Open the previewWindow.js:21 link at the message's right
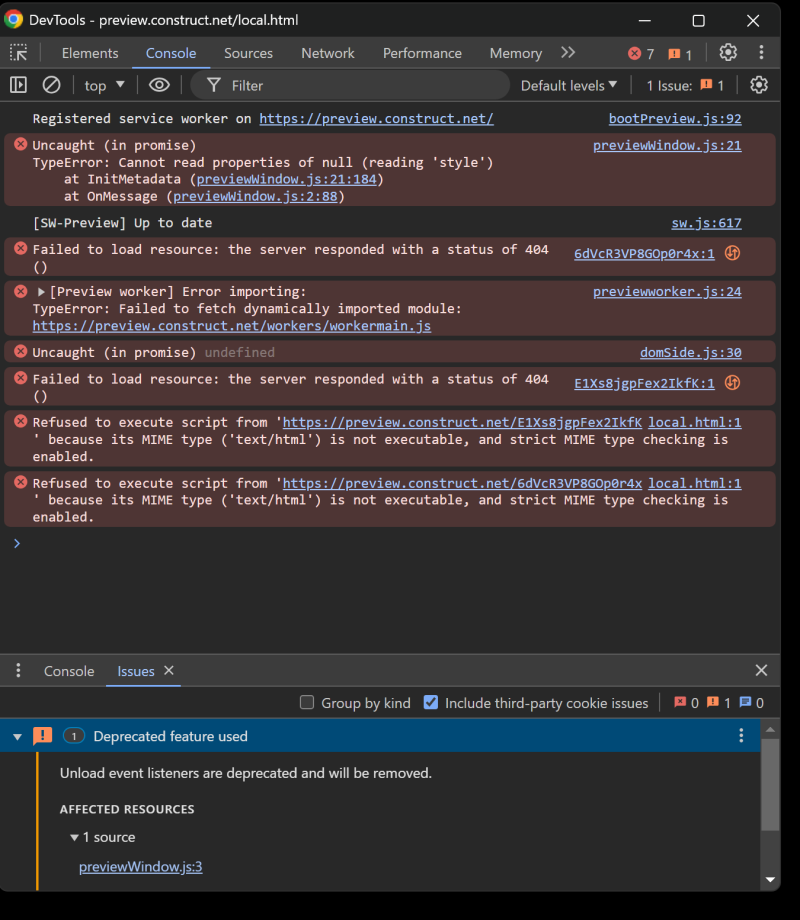800x920 pixels. click(667, 146)
